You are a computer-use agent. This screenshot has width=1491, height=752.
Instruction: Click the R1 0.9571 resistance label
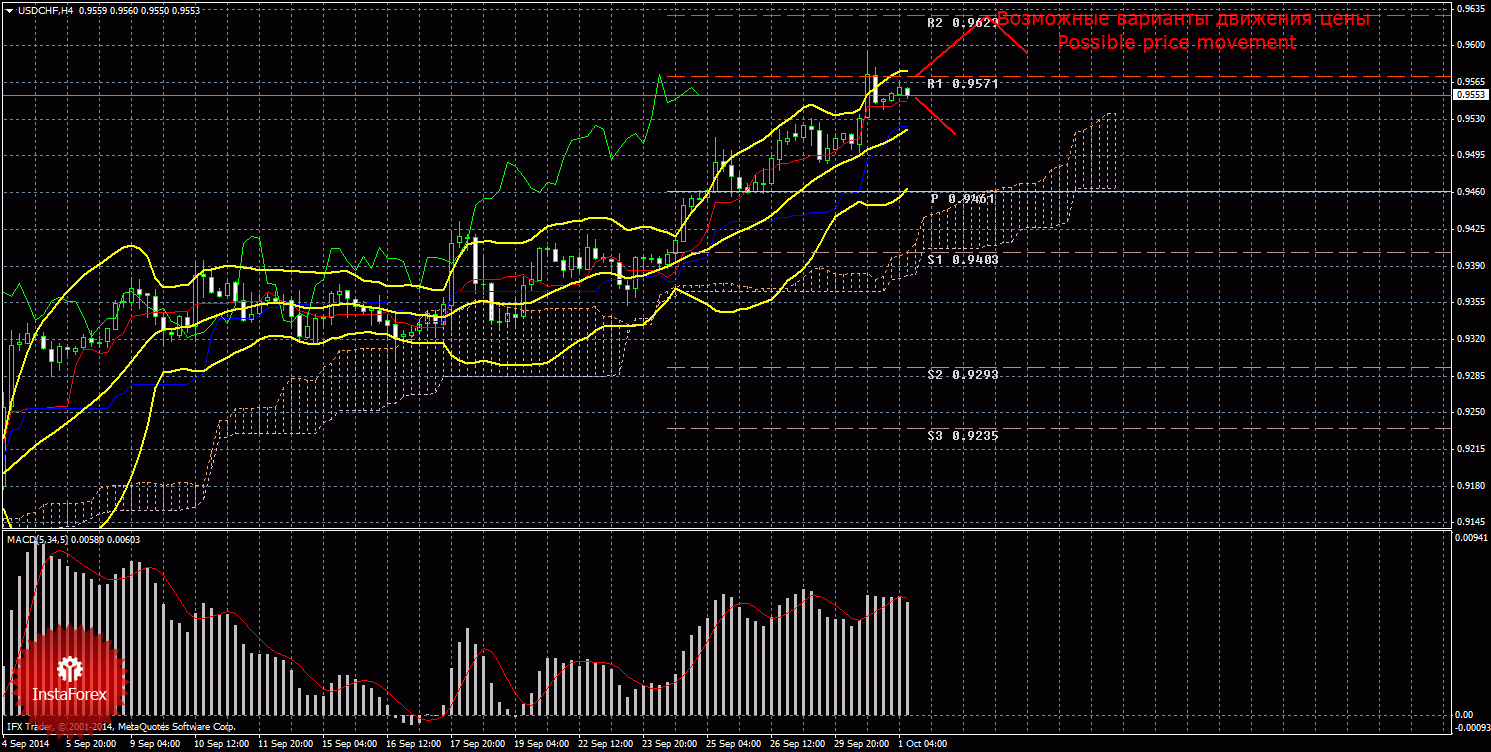pos(962,84)
